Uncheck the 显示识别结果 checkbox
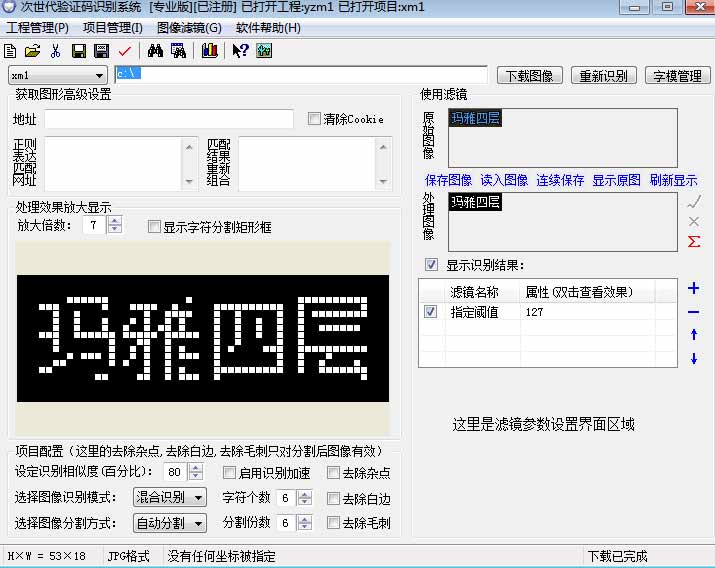The width and height of the screenshot is (715, 568). point(431,265)
